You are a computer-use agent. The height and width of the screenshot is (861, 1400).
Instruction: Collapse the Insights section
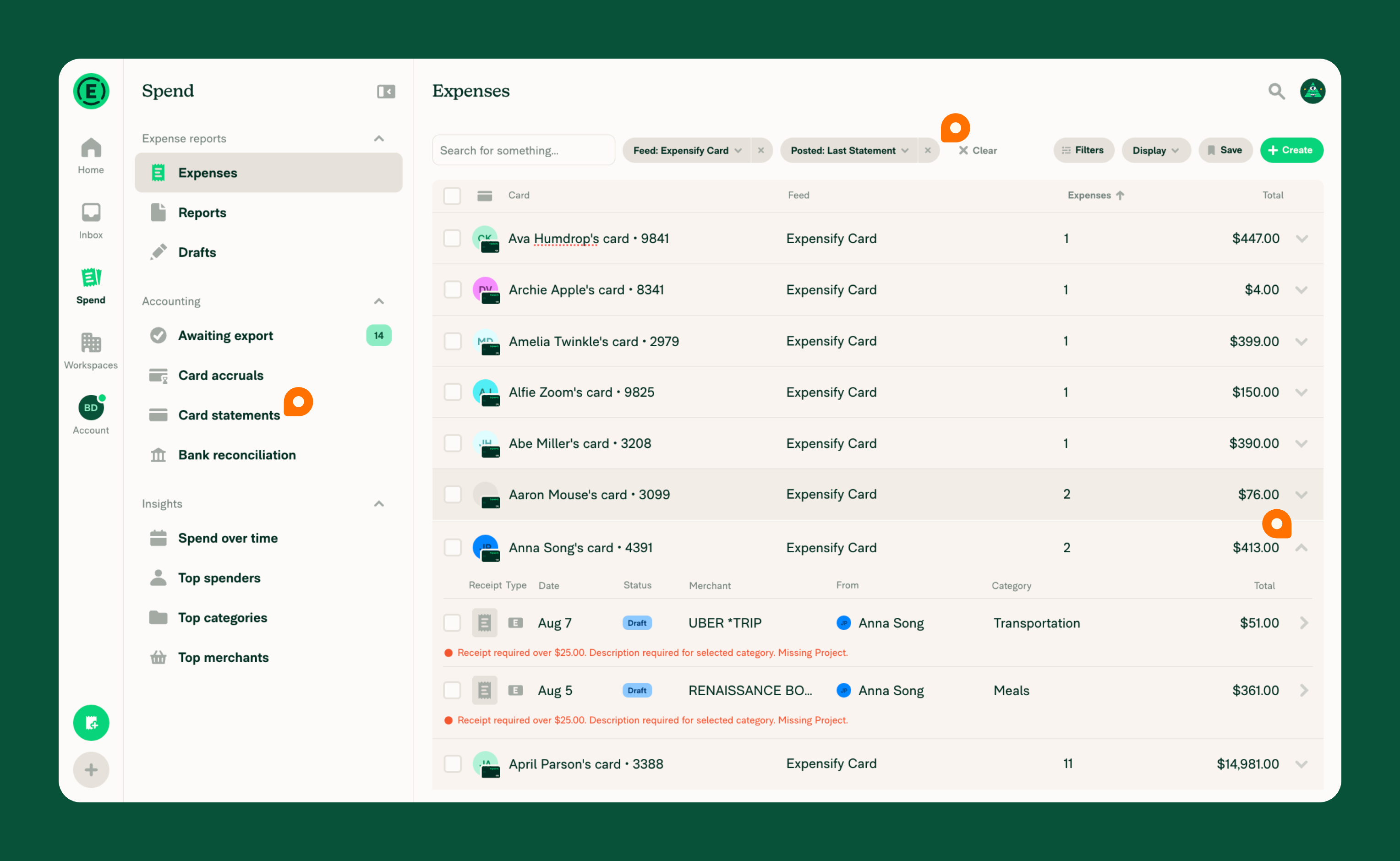point(379,504)
